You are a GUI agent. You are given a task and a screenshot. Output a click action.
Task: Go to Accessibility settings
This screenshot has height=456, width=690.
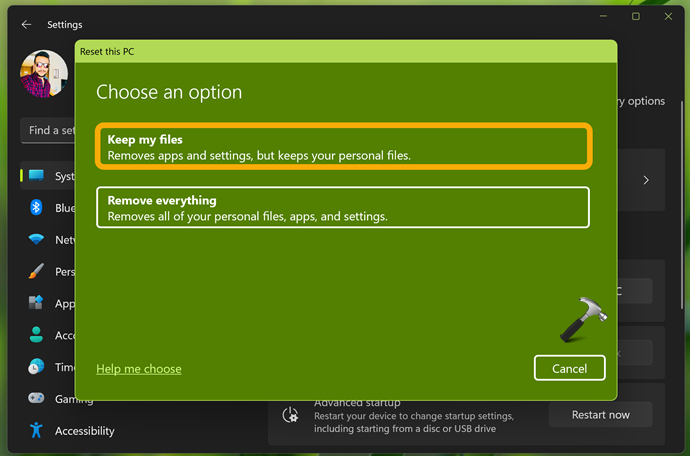(x=84, y=431)
